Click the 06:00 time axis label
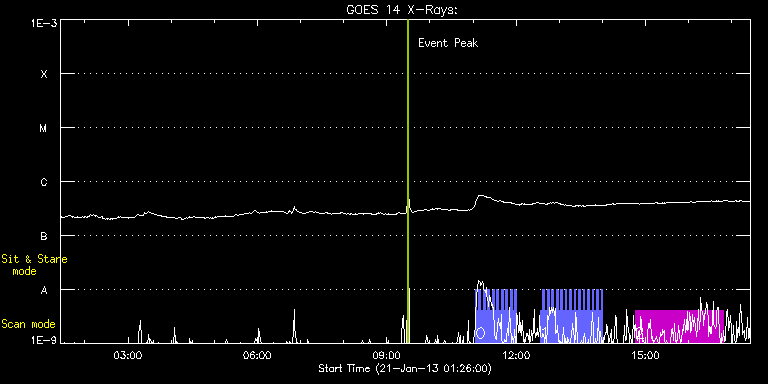The height and width of the screenshot is (384, 768). [x=257, y=355]
